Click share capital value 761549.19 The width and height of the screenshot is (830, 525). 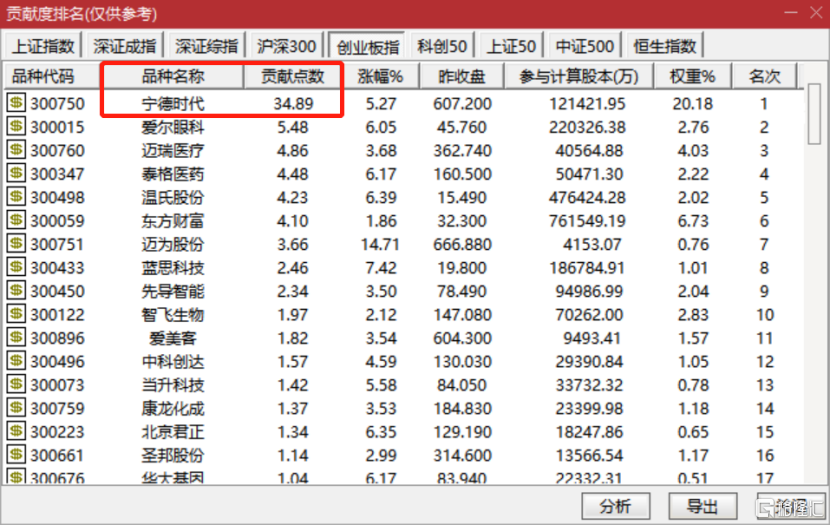587,221
